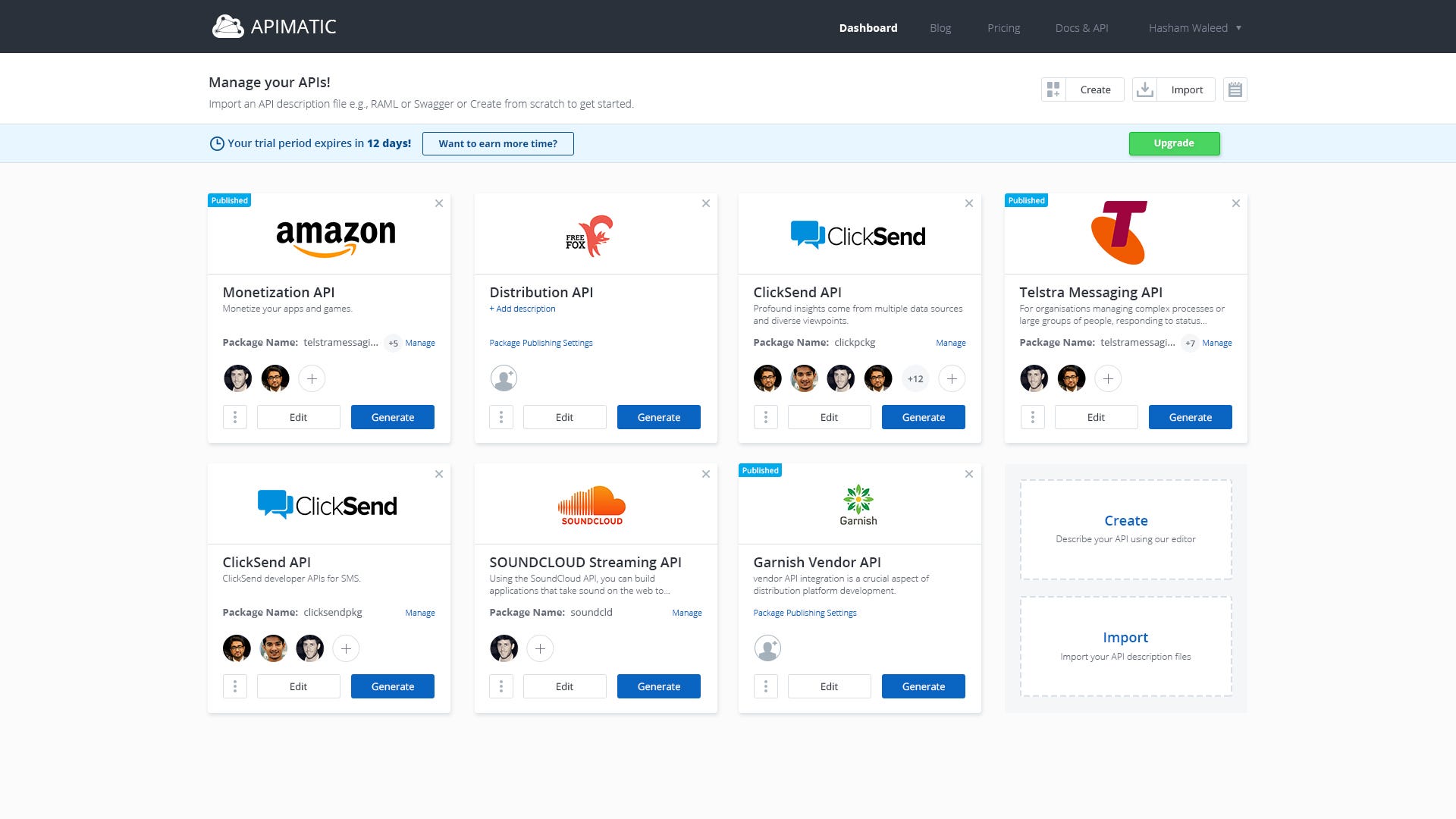The width and height of the screenshot is (1456, 819).
Task: Edit the SOUNDCLOUD Streaming API
Action: (x=564, y=686)
